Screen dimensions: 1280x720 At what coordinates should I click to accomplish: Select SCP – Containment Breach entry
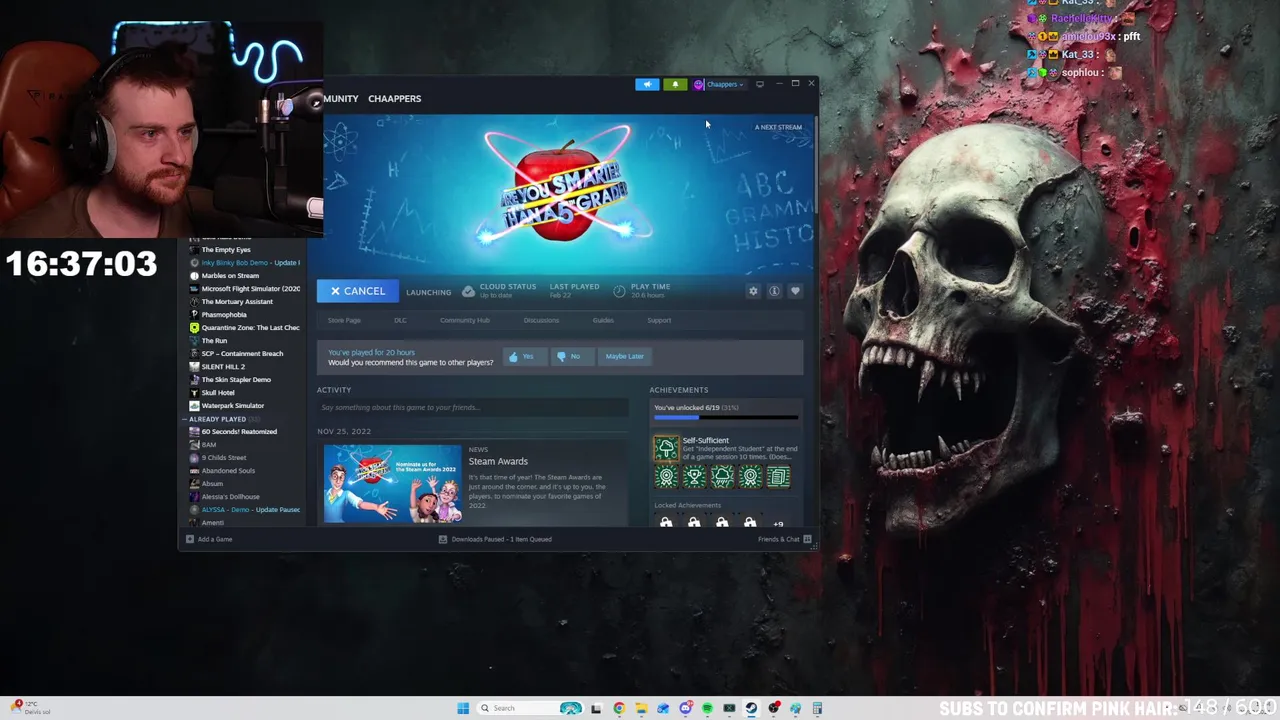coord(242,353)
